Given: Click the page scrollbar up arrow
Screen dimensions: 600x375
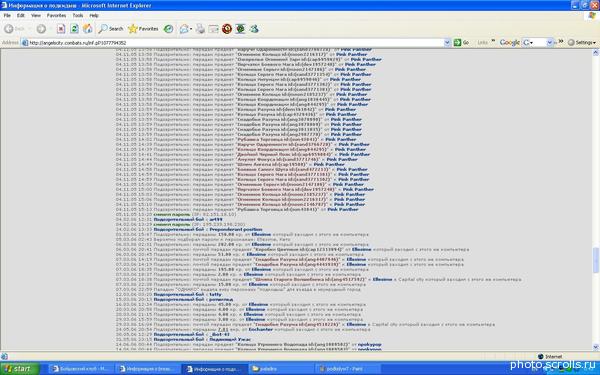Looking at the screenshot, I should coord(596,53).
